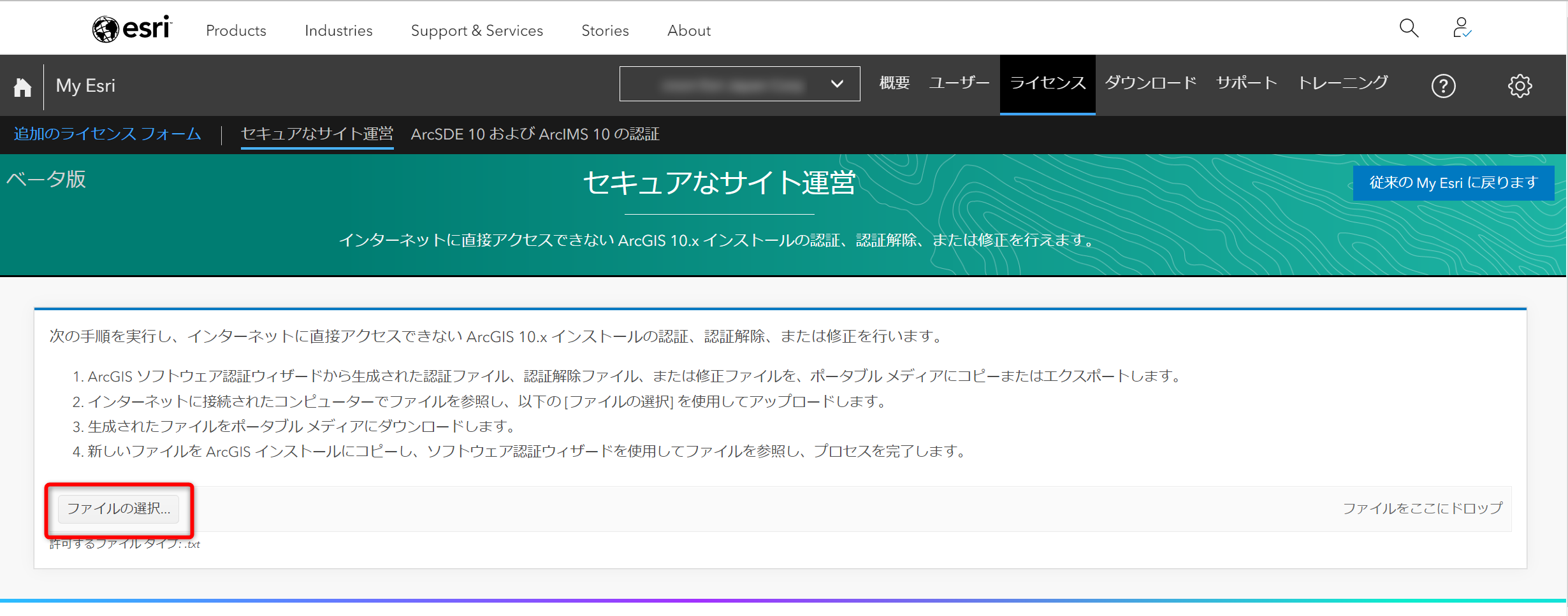Click the 追加のライセンス フォーム link
This screenshot has height=616, width=1568.
coord(108,134)
